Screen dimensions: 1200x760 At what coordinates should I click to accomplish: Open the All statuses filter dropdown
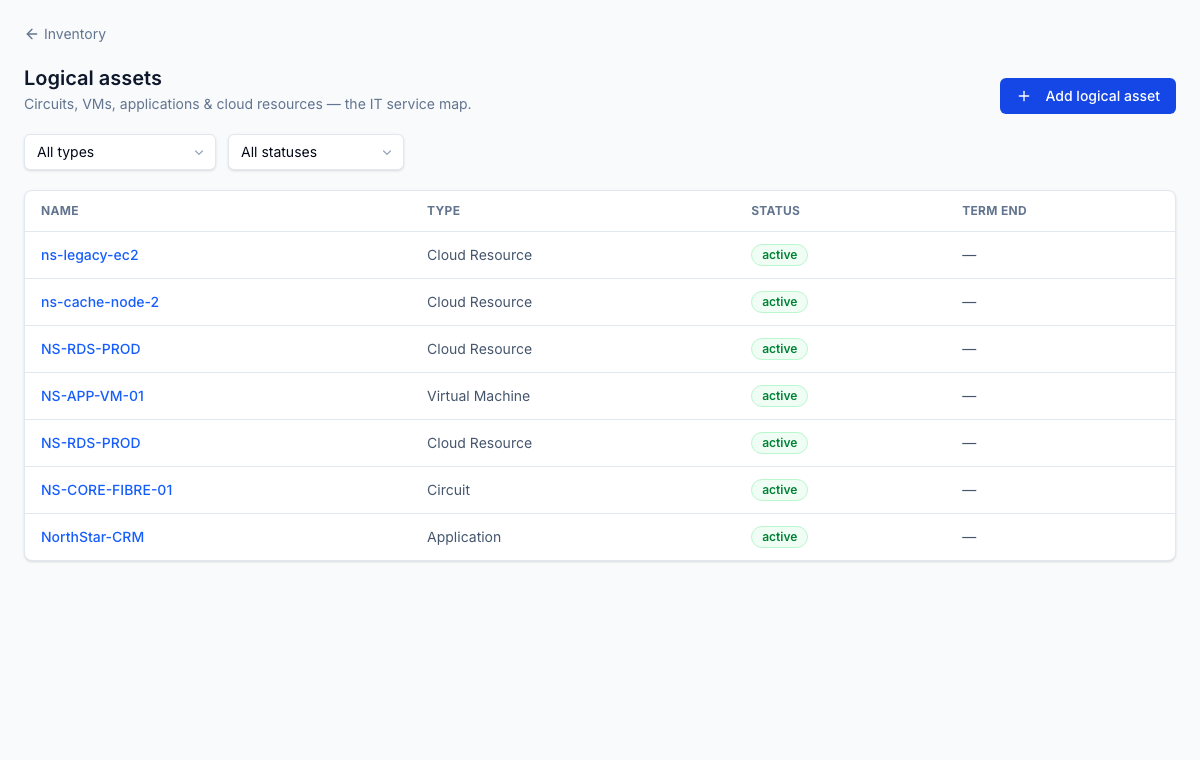coord(316,152)
